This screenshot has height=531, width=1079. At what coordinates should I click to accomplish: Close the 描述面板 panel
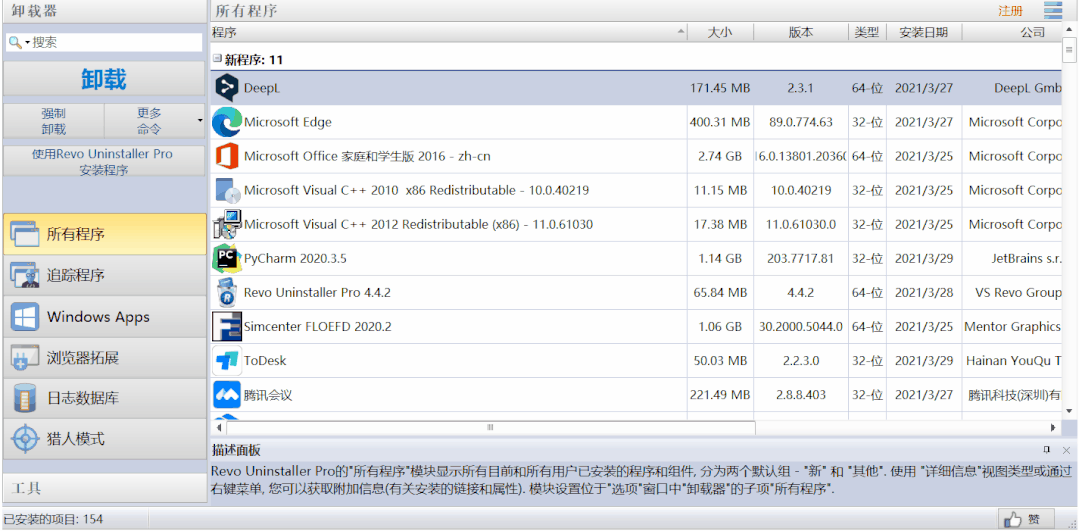click(1066, 450)
